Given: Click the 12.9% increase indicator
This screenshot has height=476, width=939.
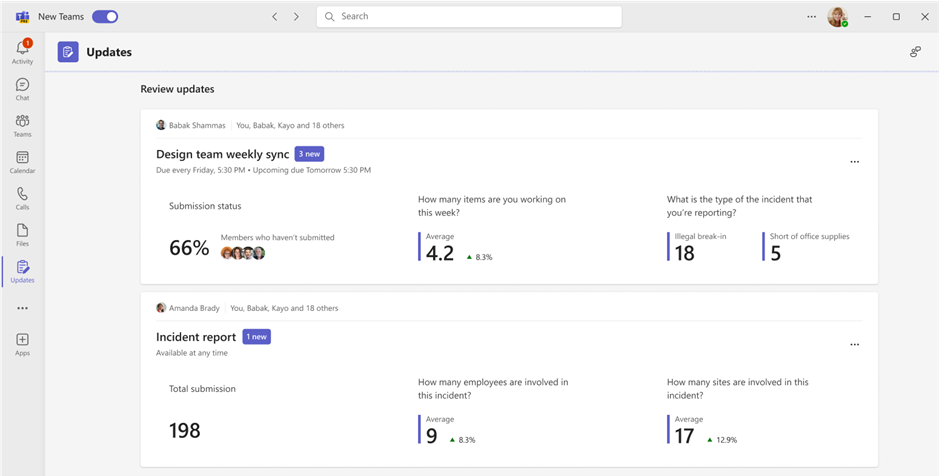Looking at the screenshot, I should [722, 440].
